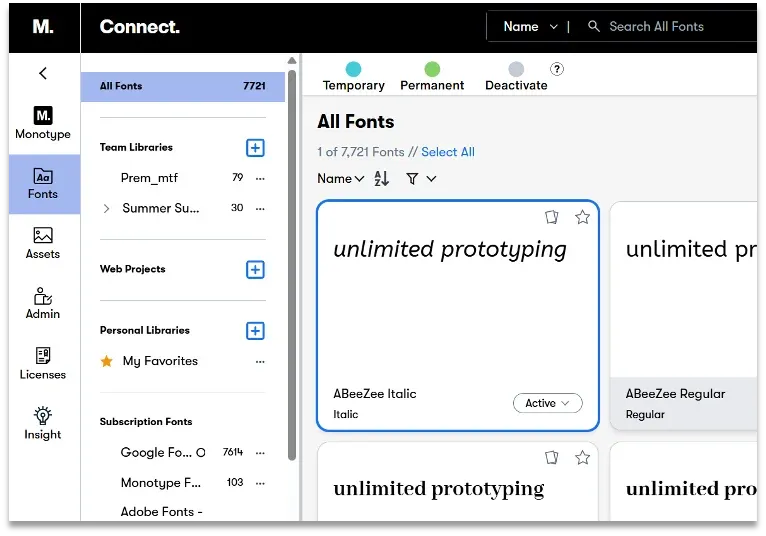Click the ABeeZee Italic font name
766x536 pixels.
375,394
